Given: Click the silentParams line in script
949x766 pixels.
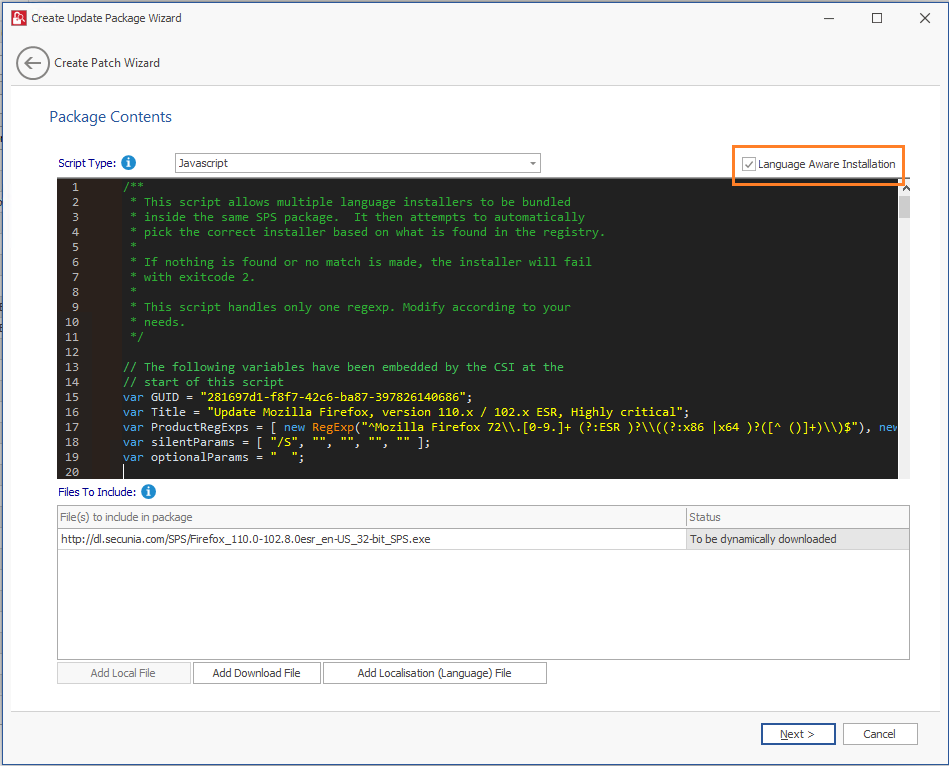Looking at the screenshot, I should coord(276,443).
